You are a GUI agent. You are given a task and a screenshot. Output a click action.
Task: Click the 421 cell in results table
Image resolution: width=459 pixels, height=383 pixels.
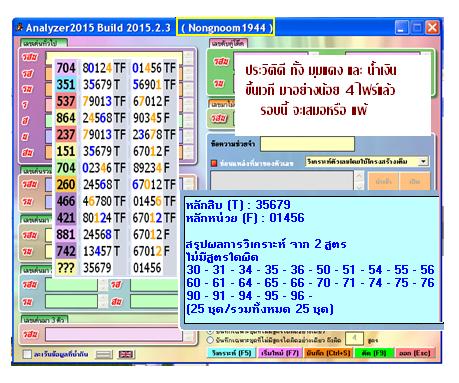pyautogui.click(x=66, y=218)
